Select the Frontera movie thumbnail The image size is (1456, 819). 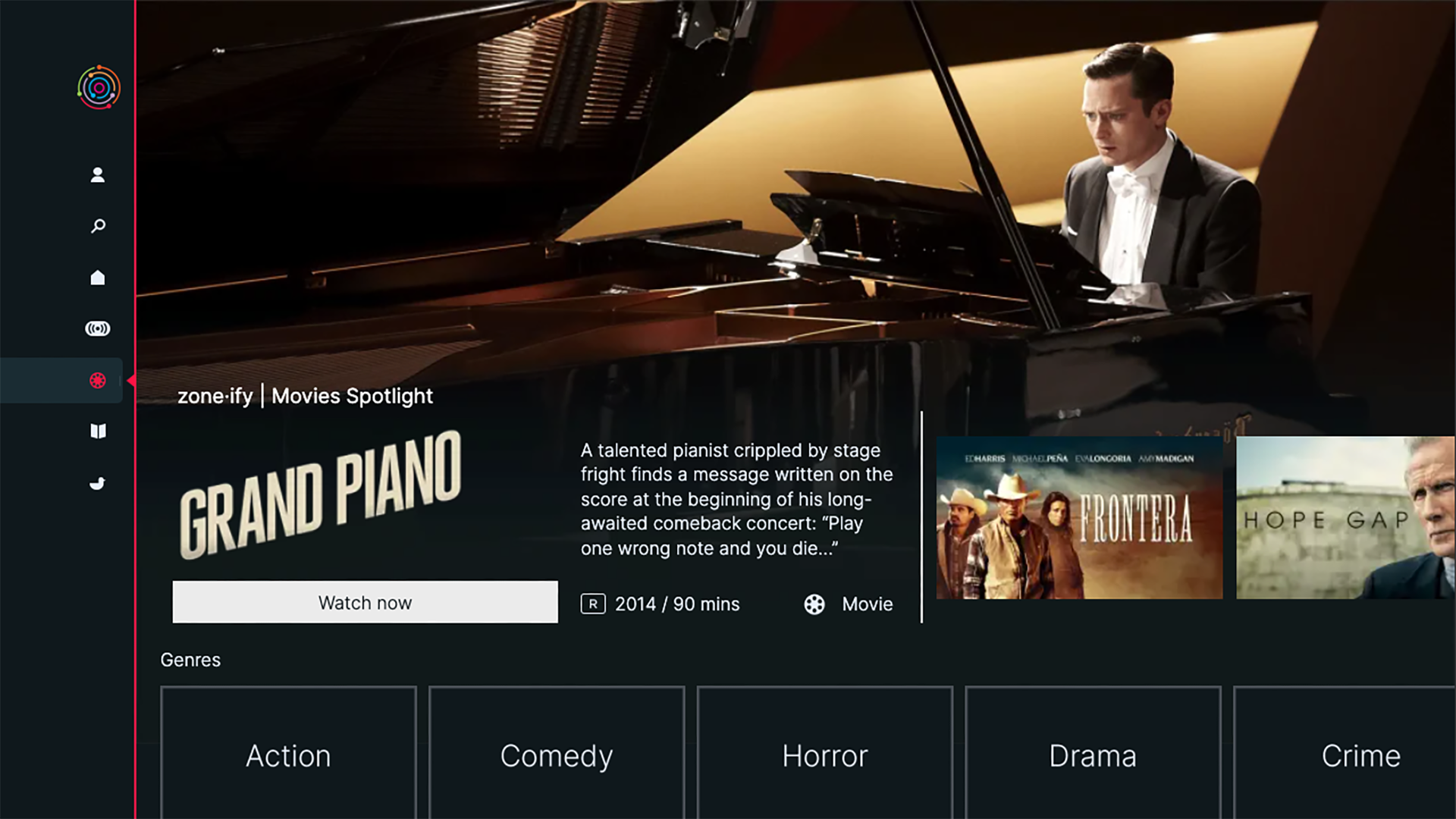coord(1079,518)
